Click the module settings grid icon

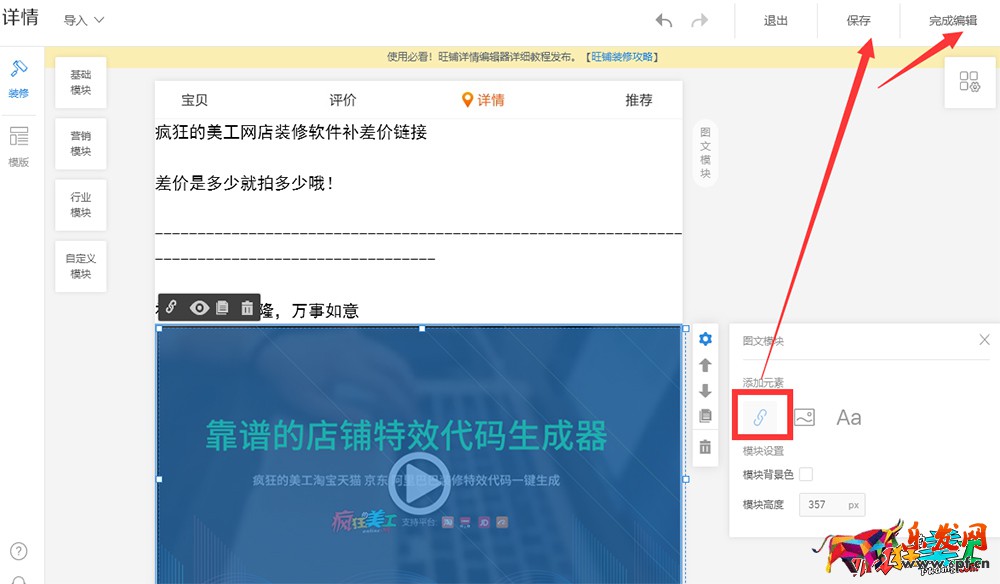click(969, 82)
